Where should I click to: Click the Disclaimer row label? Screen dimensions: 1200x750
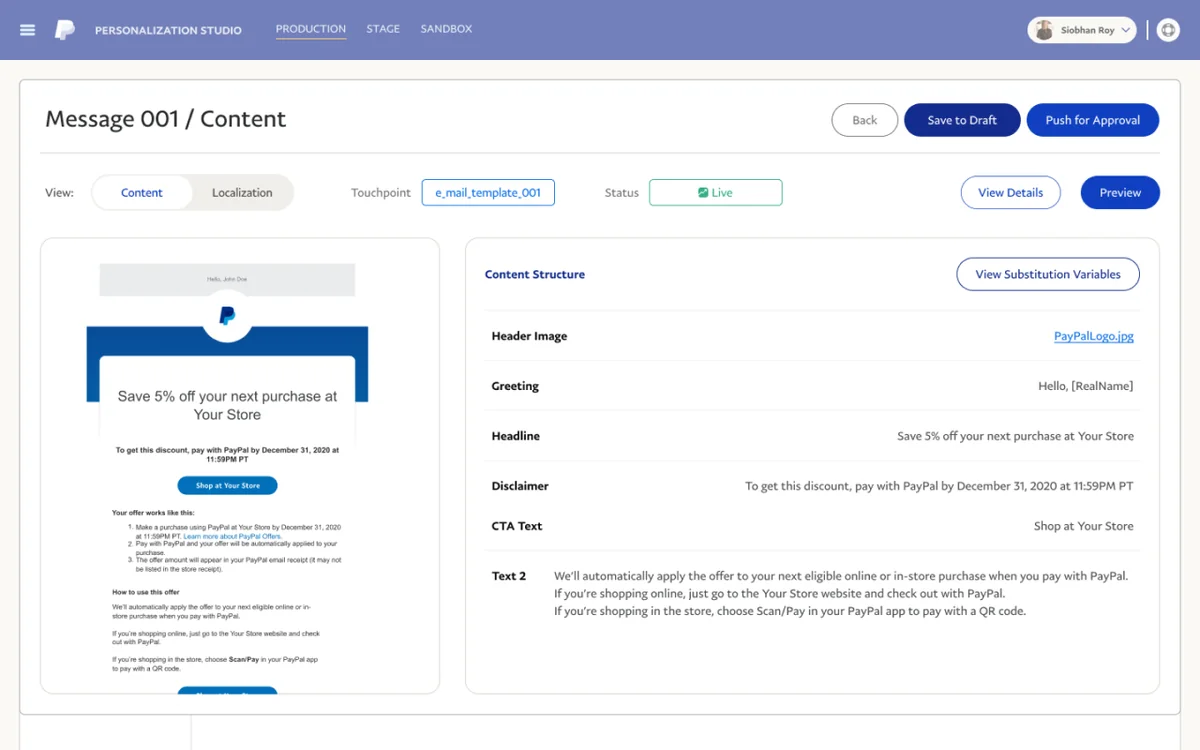520,486
